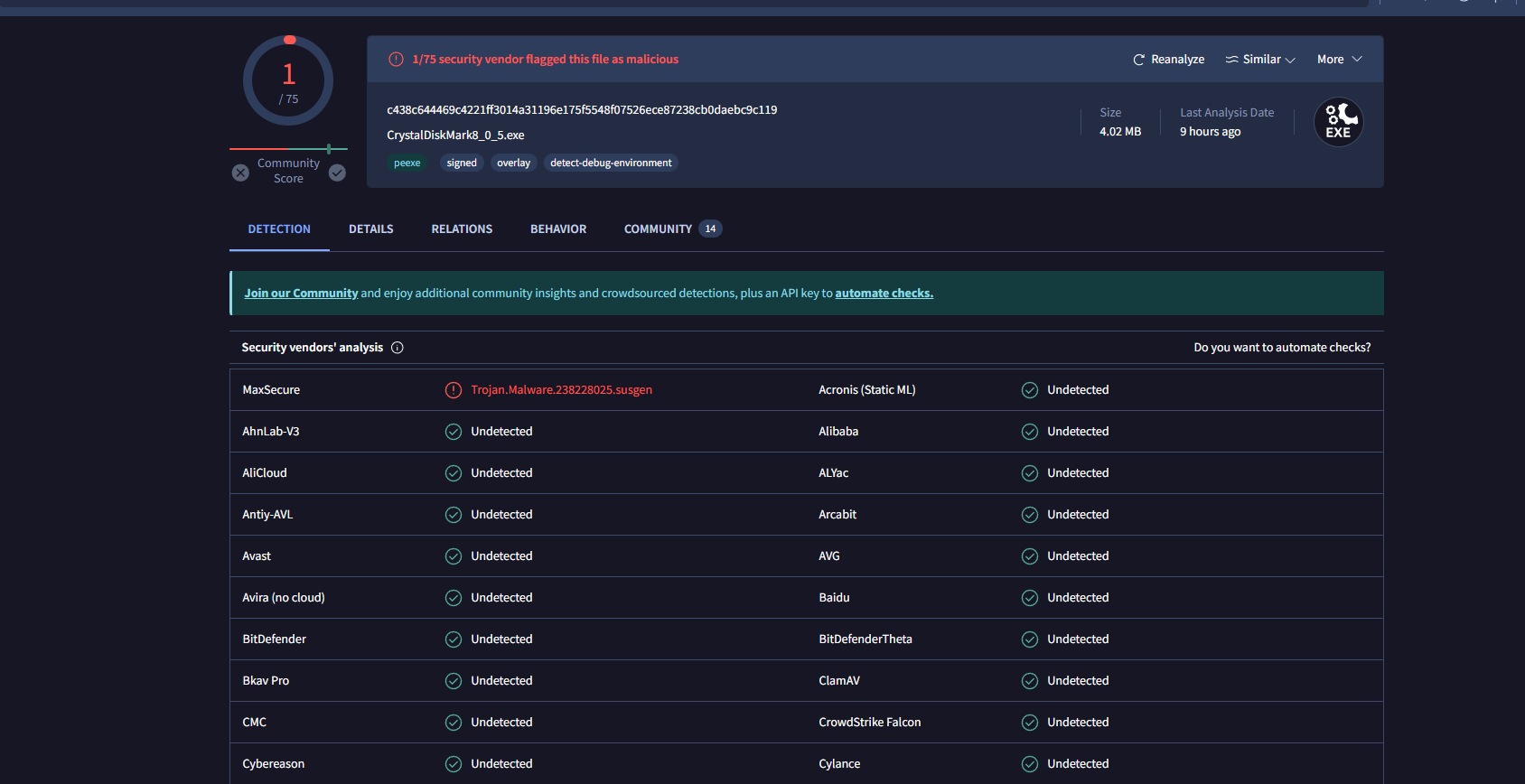This screenshot has height=784, width=1525.
Task: Click the CrowdStrike Falcon vendor name
Action: 870,723
